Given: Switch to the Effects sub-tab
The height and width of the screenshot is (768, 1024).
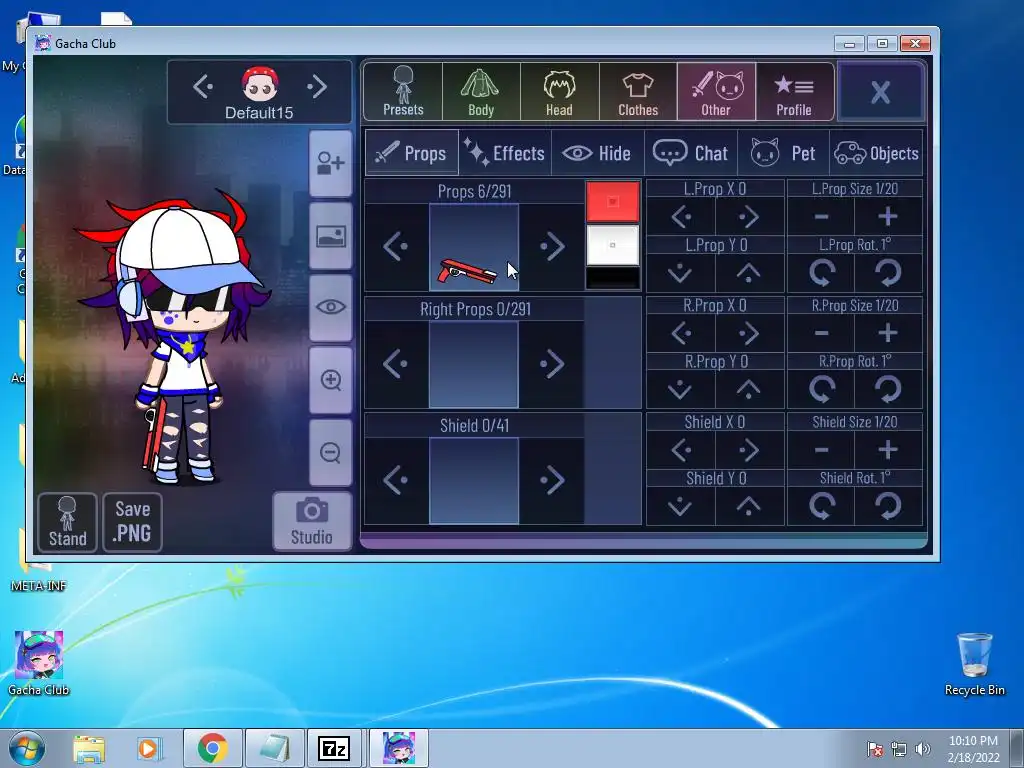Looking at the screenshot, I should [x=505, y=153].
